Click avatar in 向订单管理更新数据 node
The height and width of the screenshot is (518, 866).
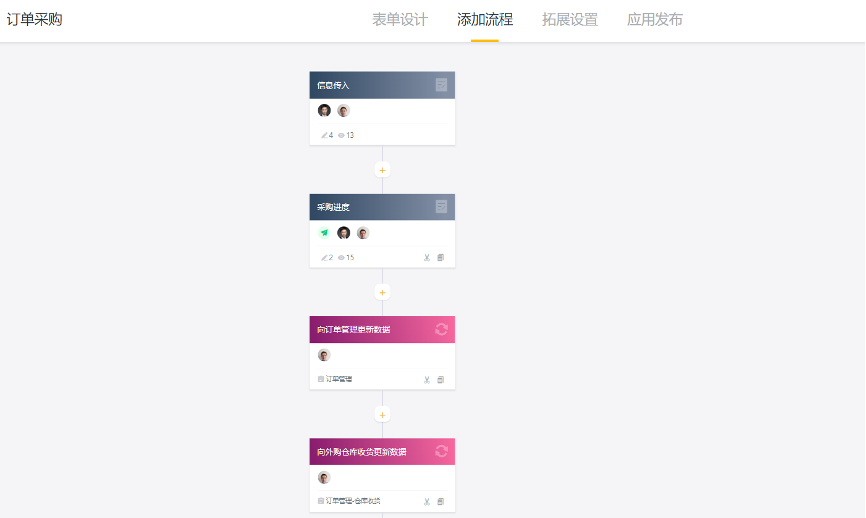pos(324,355)
